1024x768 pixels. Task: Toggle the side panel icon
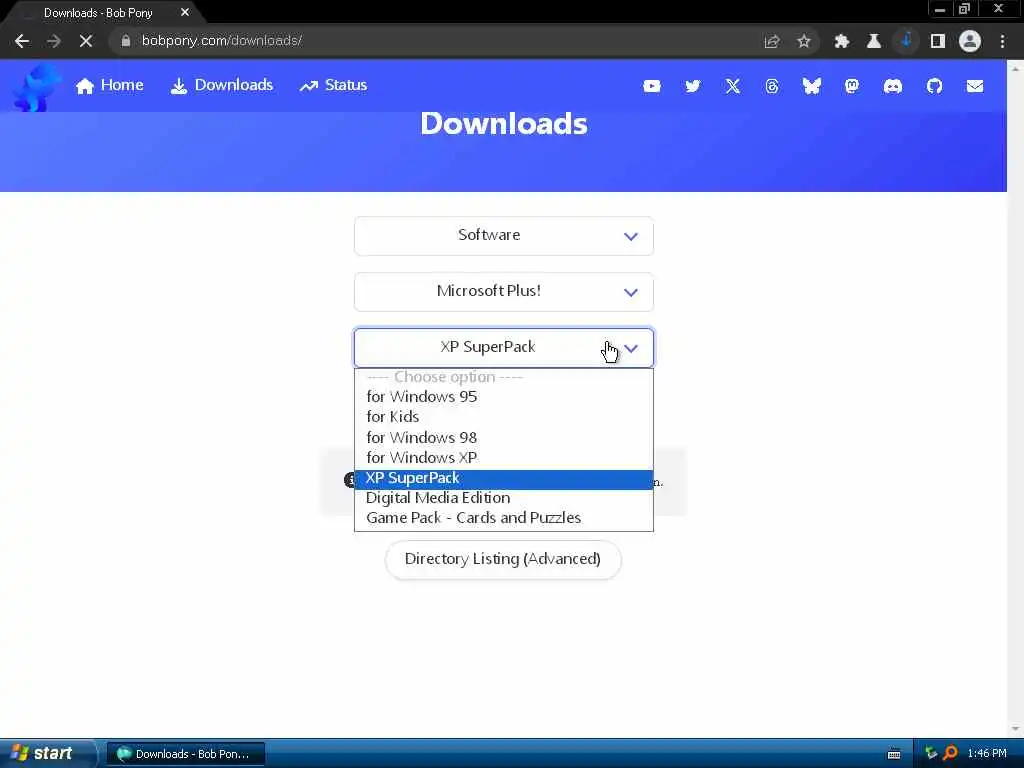938,41
